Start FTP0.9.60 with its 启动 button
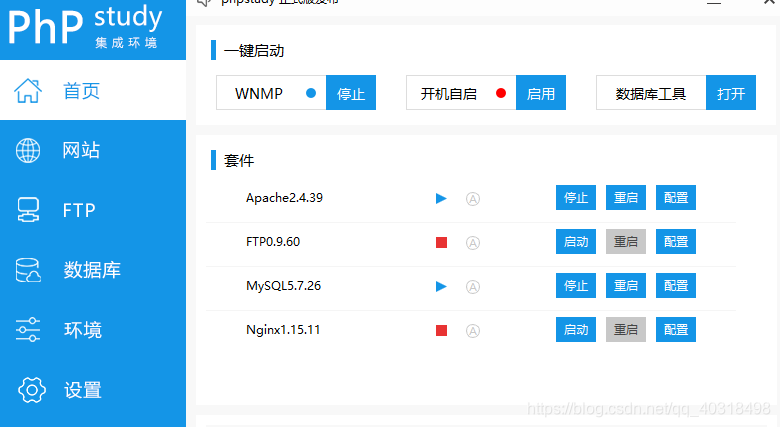This screenshot has width=780, height=427. [576, 242]
